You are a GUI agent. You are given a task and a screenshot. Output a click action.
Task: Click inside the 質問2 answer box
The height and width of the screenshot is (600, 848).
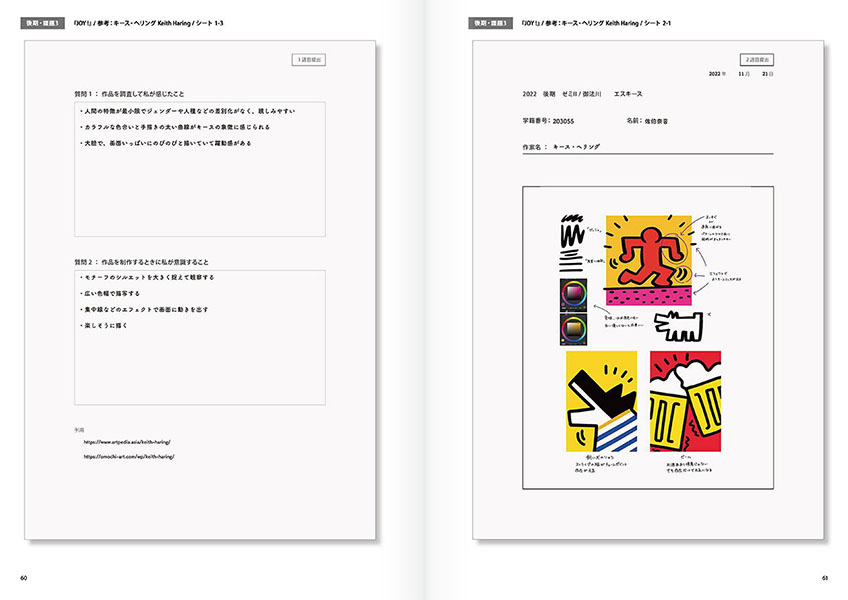[x=200, y=338]
